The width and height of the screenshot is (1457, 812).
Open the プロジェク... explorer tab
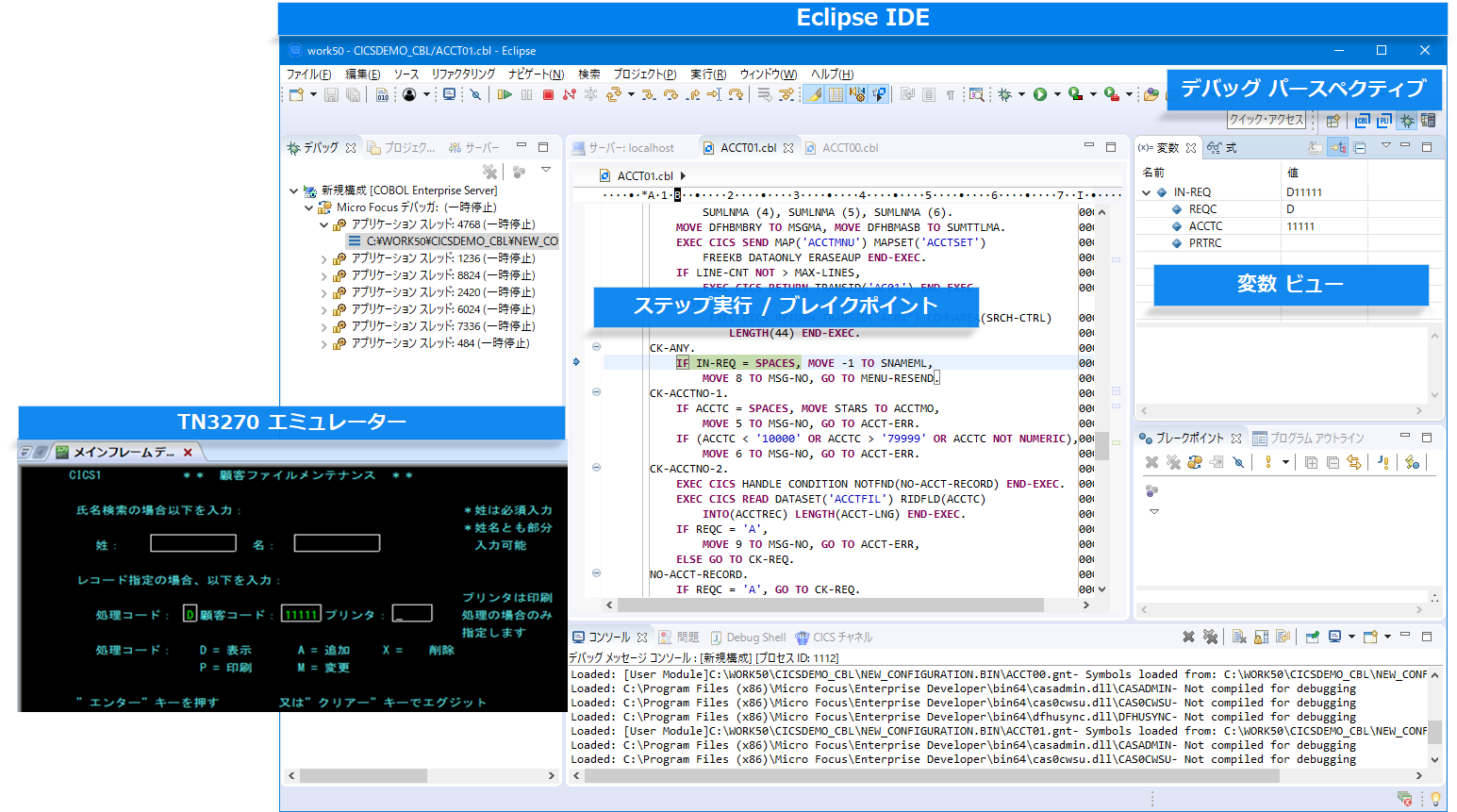[x=402, y=148]
